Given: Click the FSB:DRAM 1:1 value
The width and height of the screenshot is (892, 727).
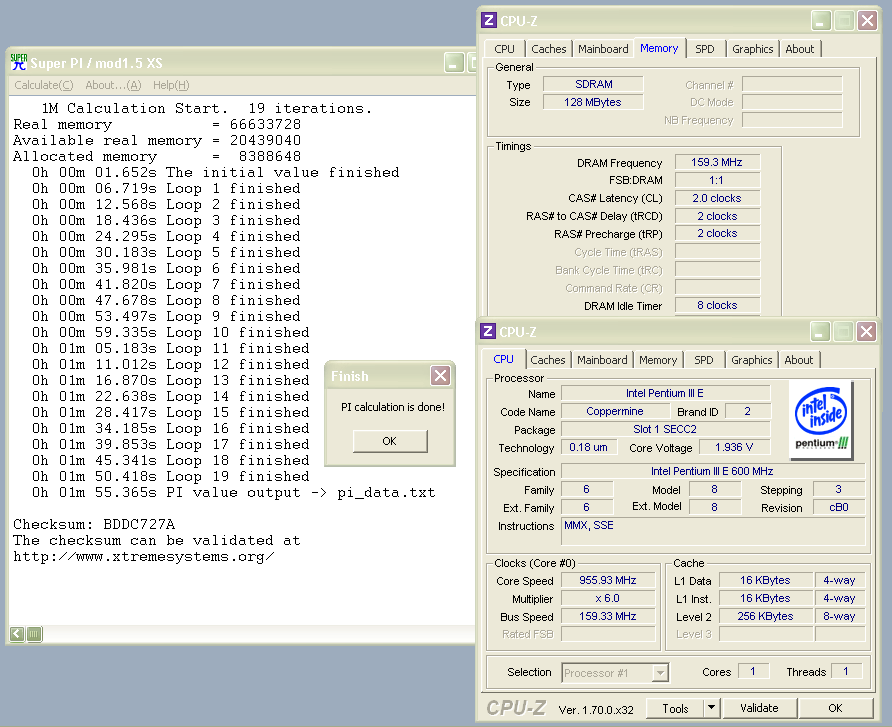Looking at the screenshot, I should 717,180.
